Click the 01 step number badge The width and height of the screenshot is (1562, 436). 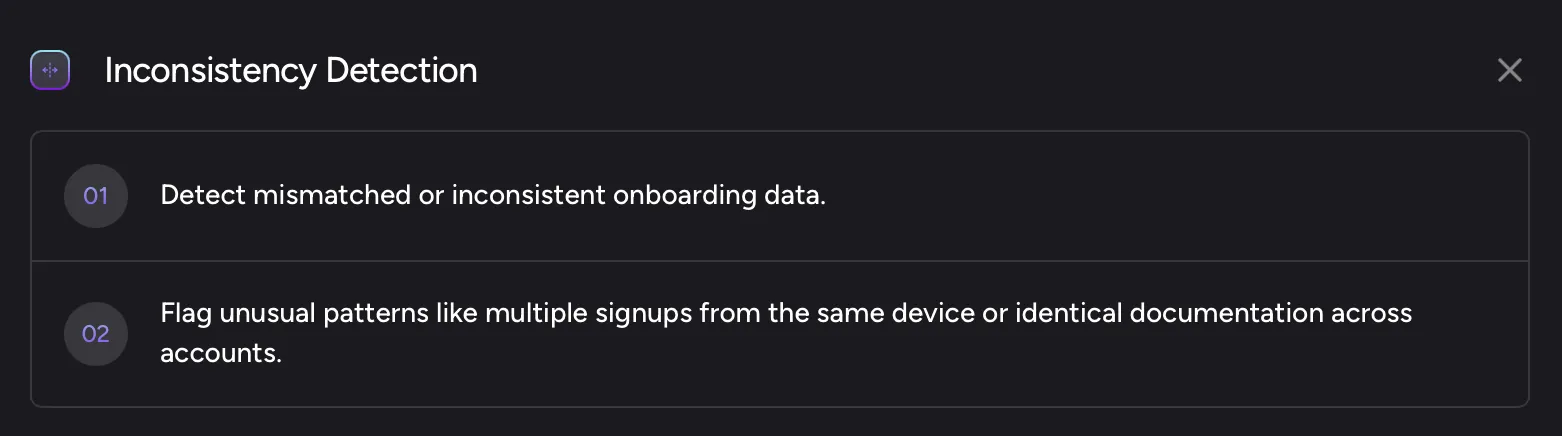click(95, 196)
